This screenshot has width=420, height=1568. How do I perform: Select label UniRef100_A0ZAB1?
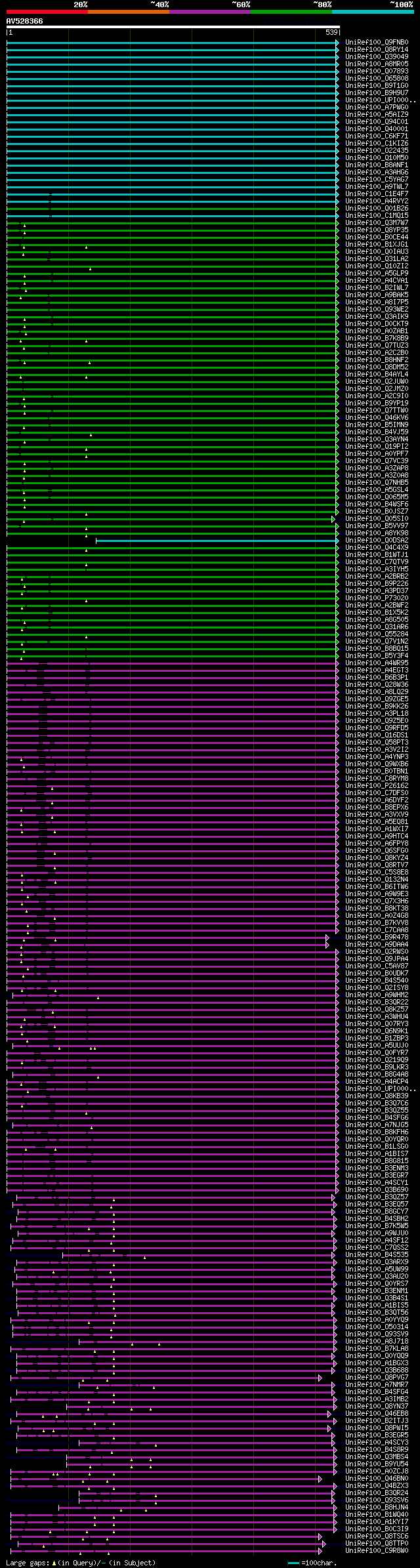[377, 331]
